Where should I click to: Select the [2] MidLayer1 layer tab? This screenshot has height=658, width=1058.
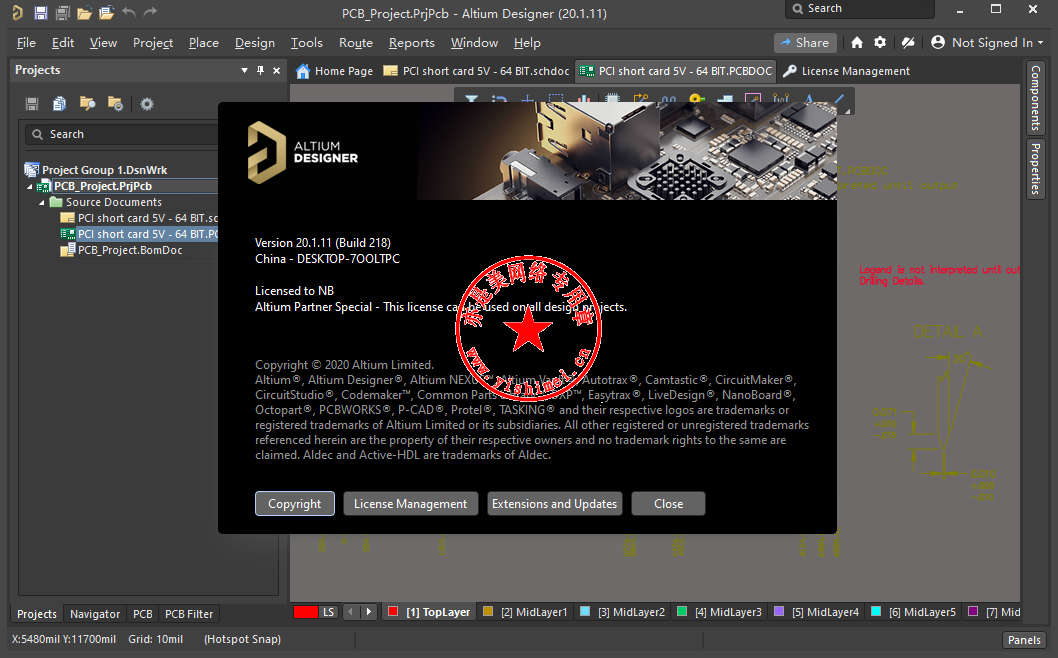pyautogui.click(x=526, y=612)
